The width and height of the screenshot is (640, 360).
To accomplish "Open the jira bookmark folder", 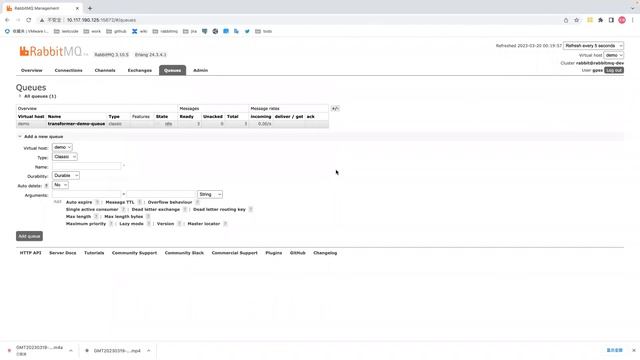I will pyautogui.click(x=190, y=31).
